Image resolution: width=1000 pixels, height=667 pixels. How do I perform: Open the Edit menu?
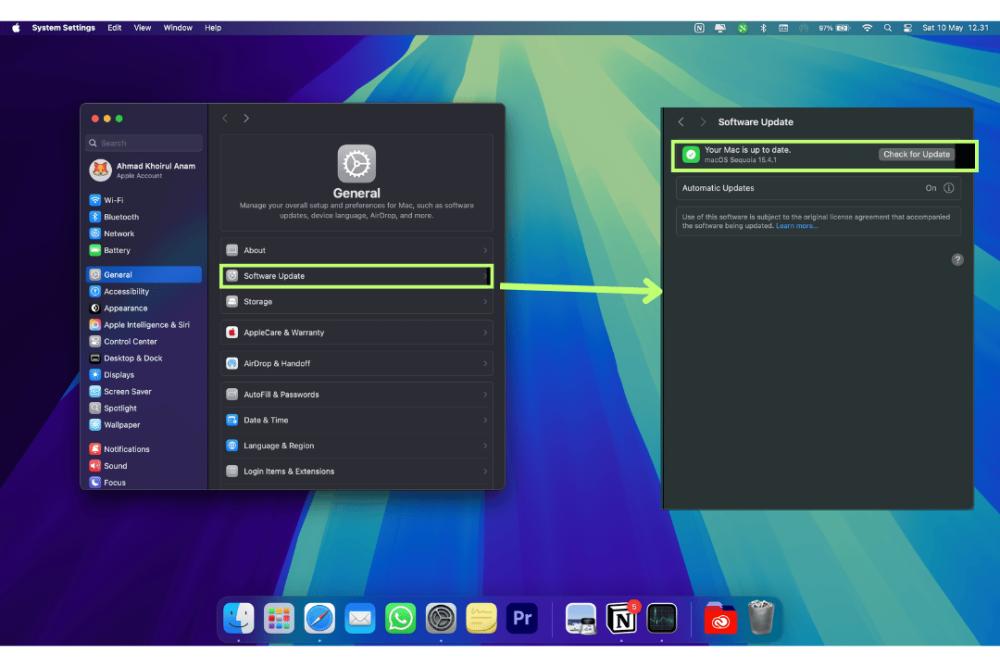115,28
